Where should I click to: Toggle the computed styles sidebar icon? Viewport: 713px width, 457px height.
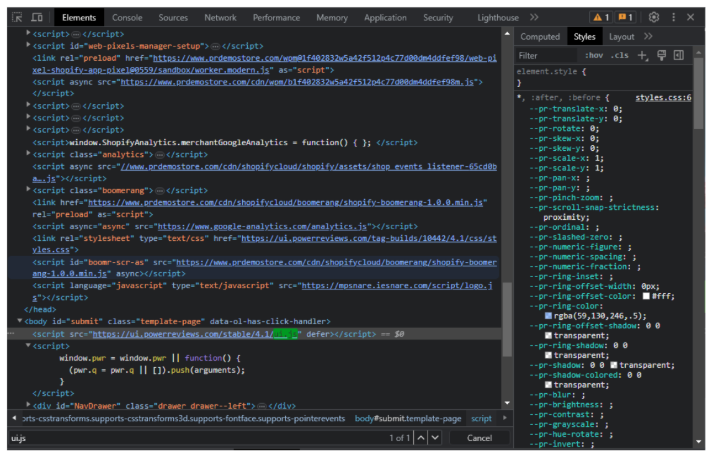[678, 55]
